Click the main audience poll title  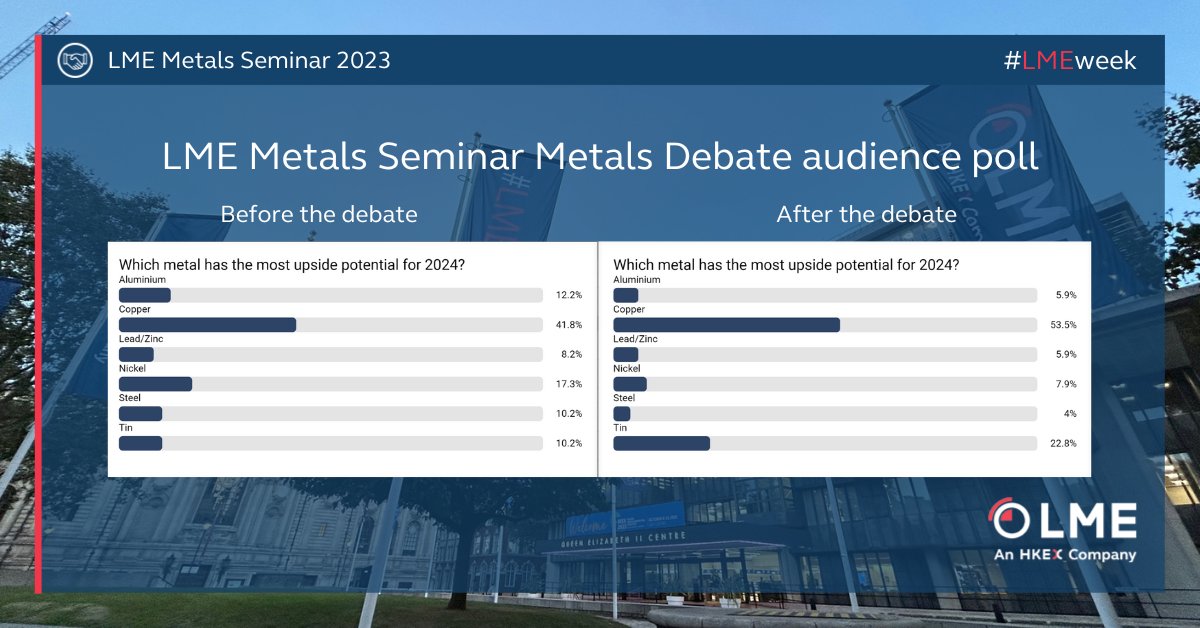[600, 158]
